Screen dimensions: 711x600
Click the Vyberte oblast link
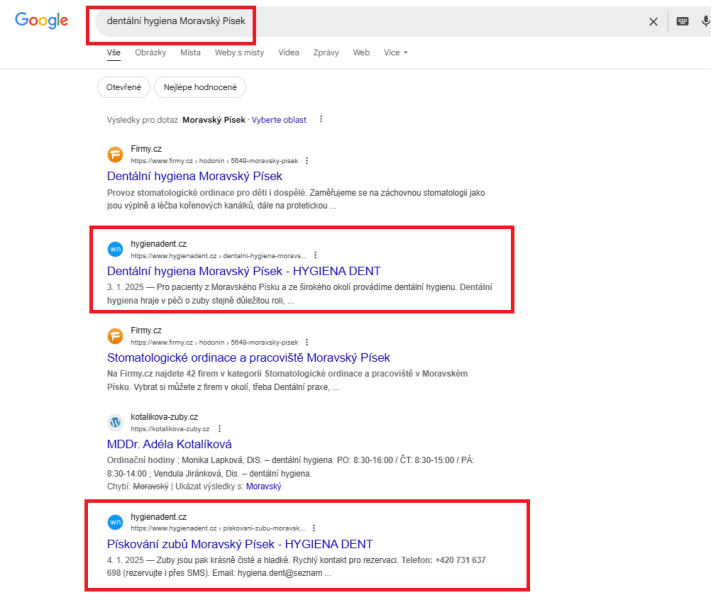(x=279, y=120)
